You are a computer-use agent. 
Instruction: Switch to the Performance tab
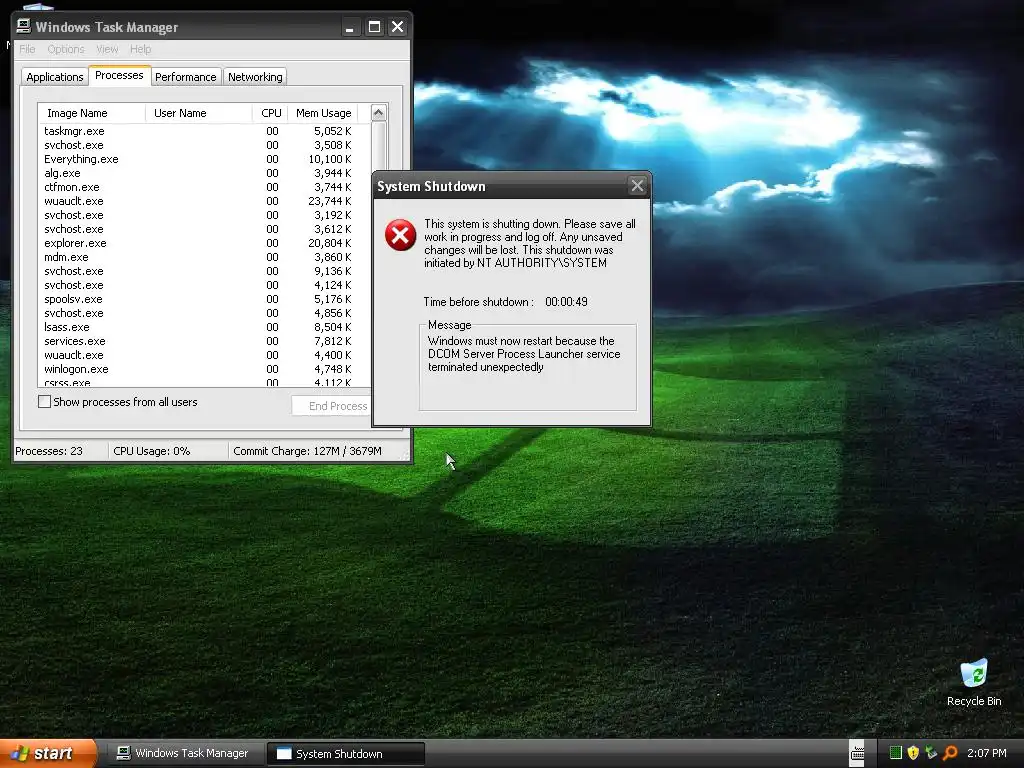click(185, 76)
